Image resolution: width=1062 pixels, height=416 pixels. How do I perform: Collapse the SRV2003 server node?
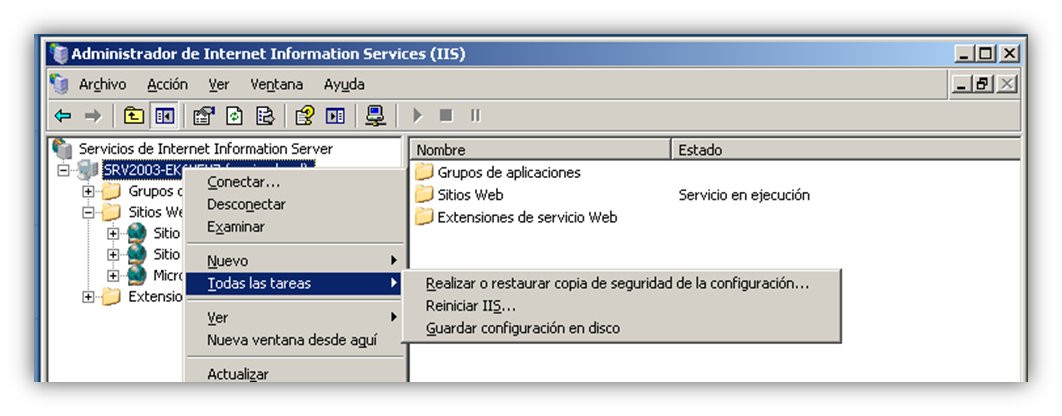pos(63,170)
